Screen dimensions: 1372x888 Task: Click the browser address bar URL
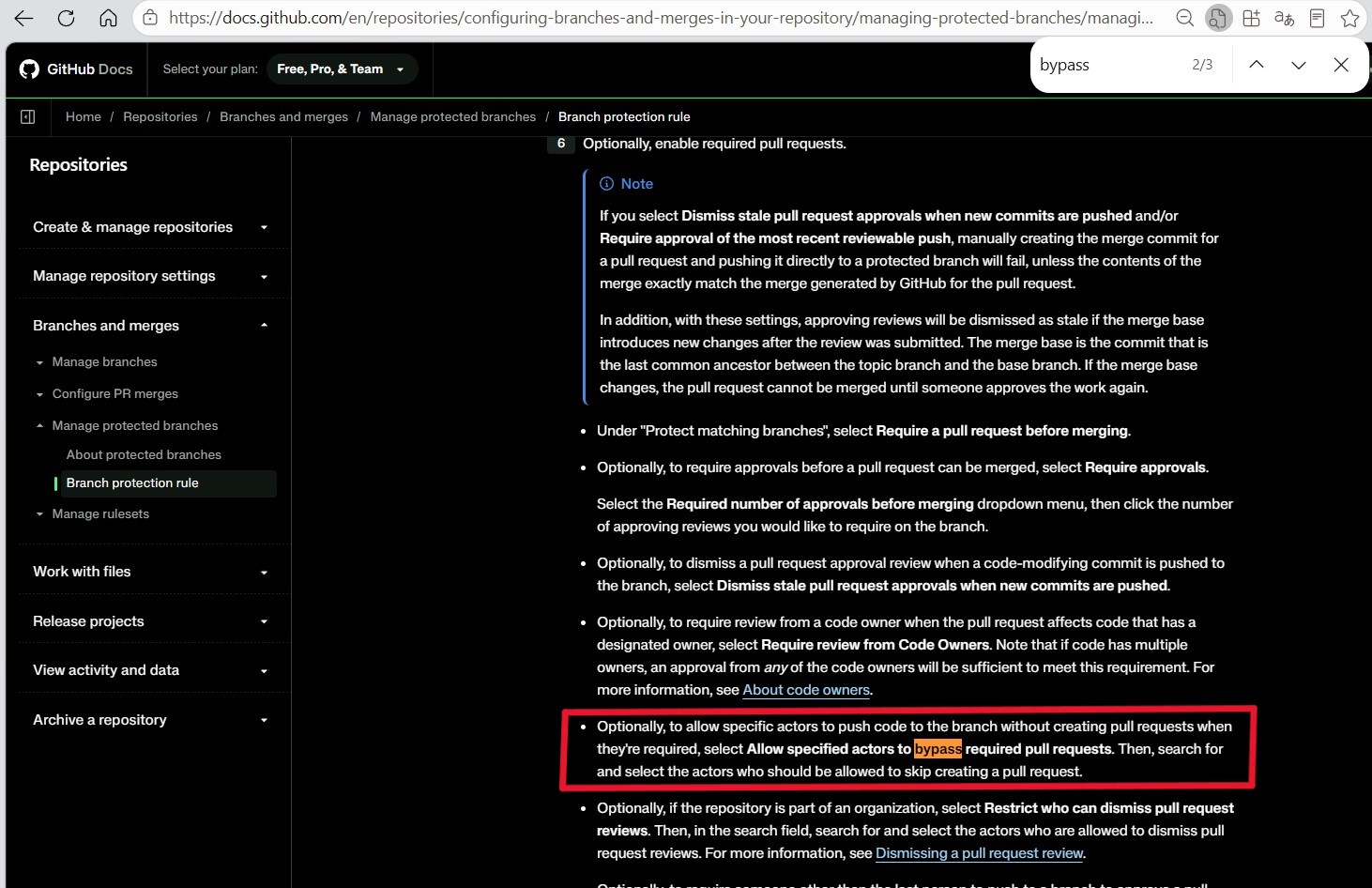pyautogui.click(x=661, y=18)
